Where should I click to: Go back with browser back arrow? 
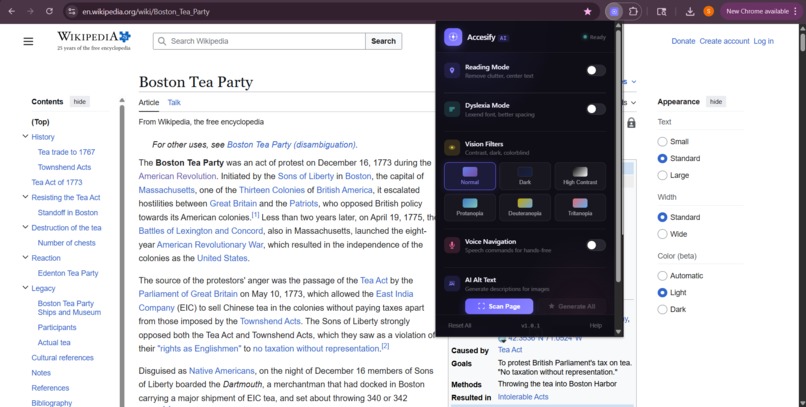click(x=11, y=11)
